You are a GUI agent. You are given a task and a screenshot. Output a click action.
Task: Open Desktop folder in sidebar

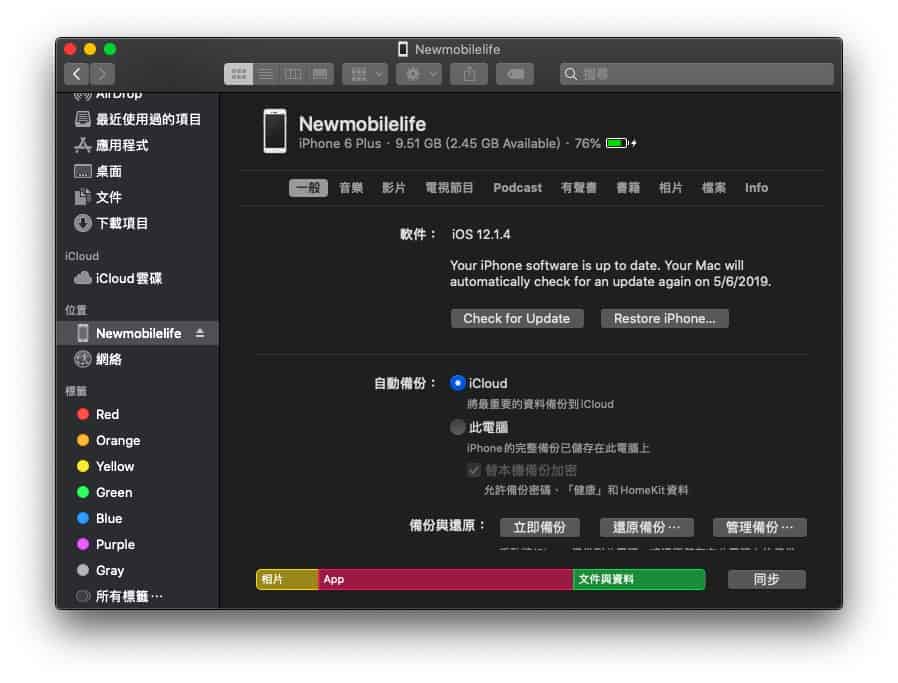tap(98, 171)
